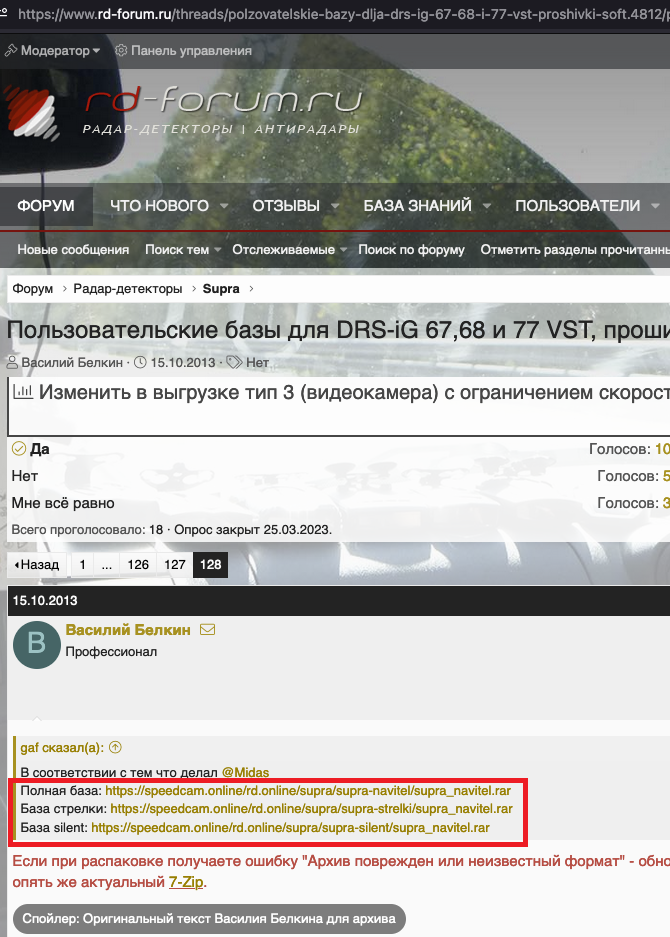The height and width of the screenshot is (937, 670).
Task: Click the envelope icon beside Василий Белкин
Action: pyautogui.click(x=208, y=630)
